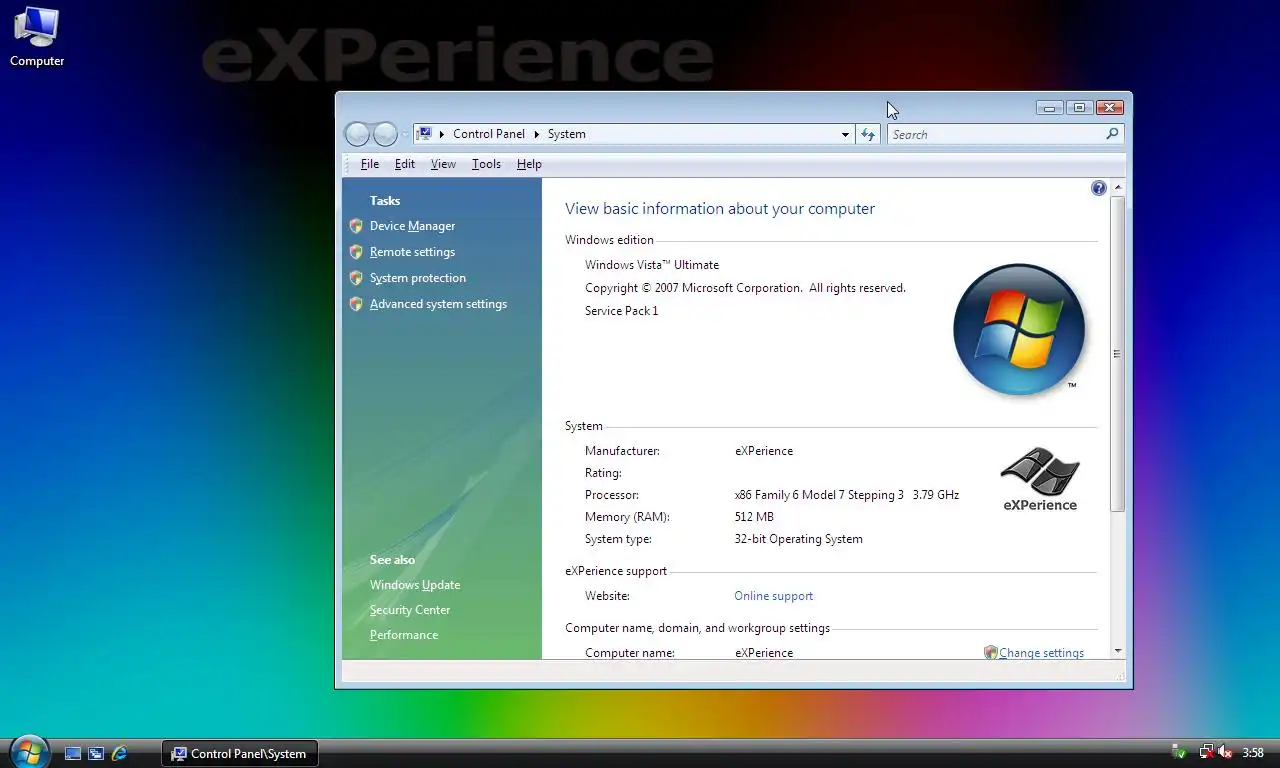Open the address bar history dropdown
Screen dimensions: 1280x768
[845, 134]
